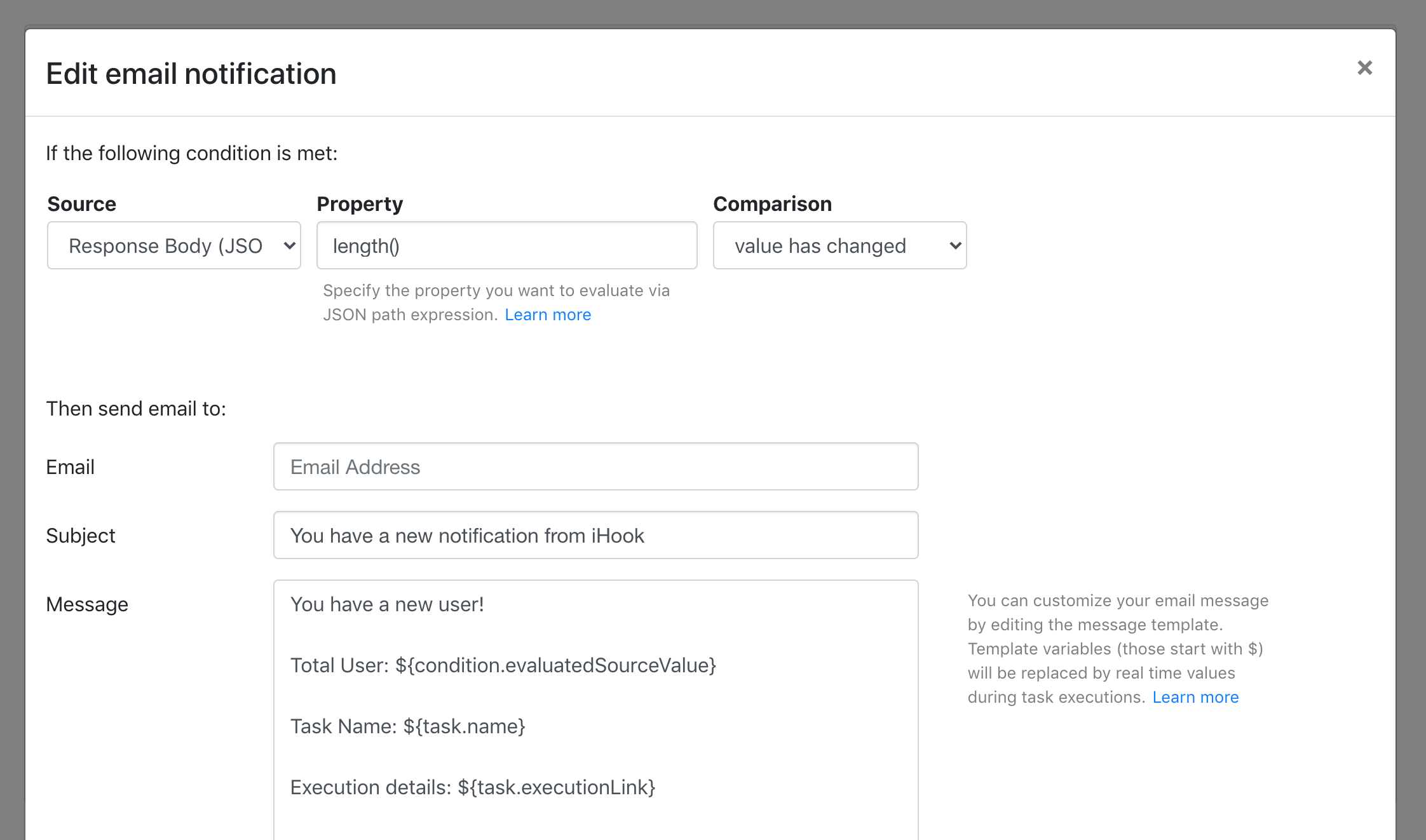Click the 'Subject' field label

coord(81,536)
